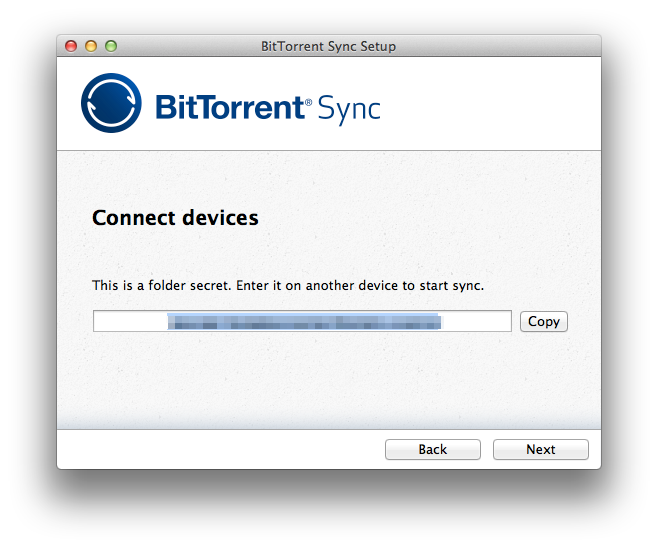Click the BitTorrent wordmark in the header
The width and height of the screenshot is (658, 548).
(x=230, y=107)
